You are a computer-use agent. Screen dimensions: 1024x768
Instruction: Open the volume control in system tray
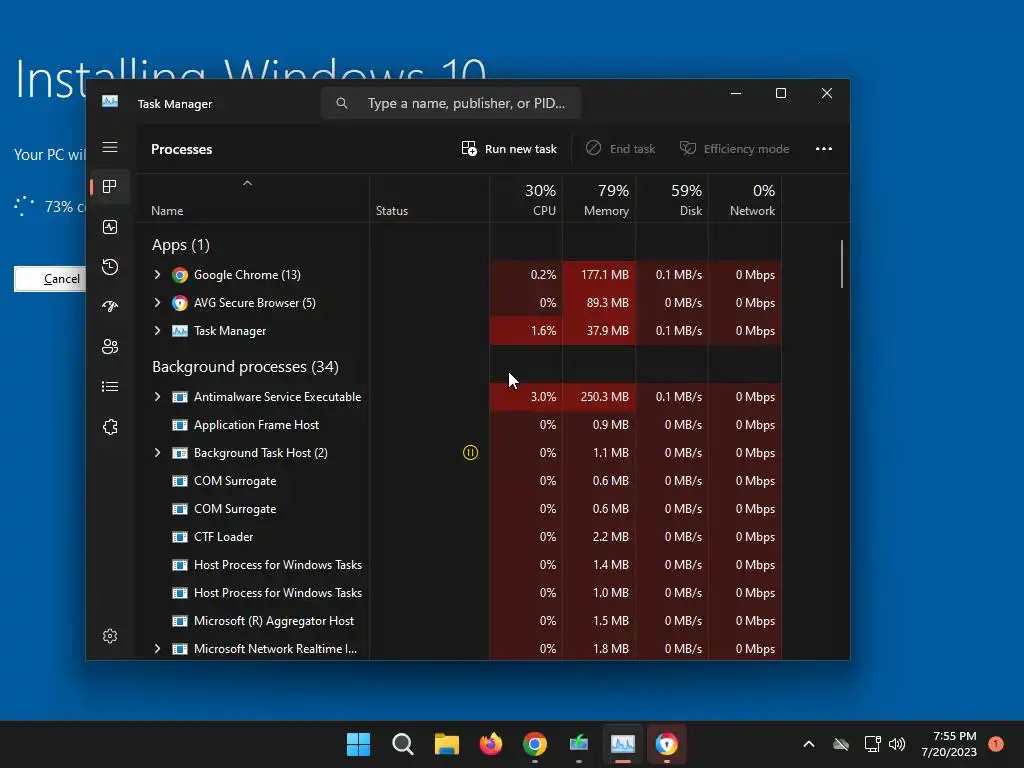pyautogui.click(x=897, y=744)
